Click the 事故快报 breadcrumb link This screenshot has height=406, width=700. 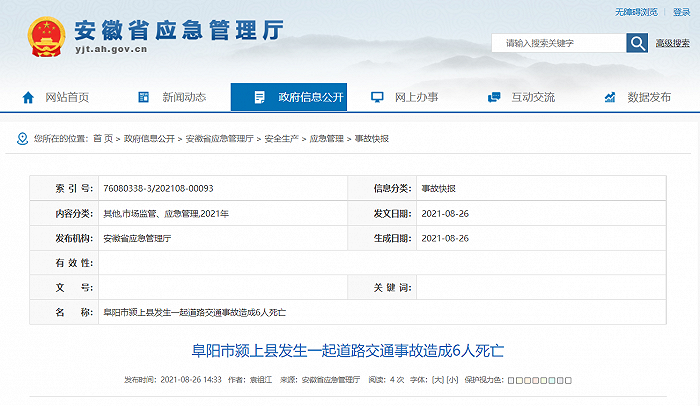(372, 139)
